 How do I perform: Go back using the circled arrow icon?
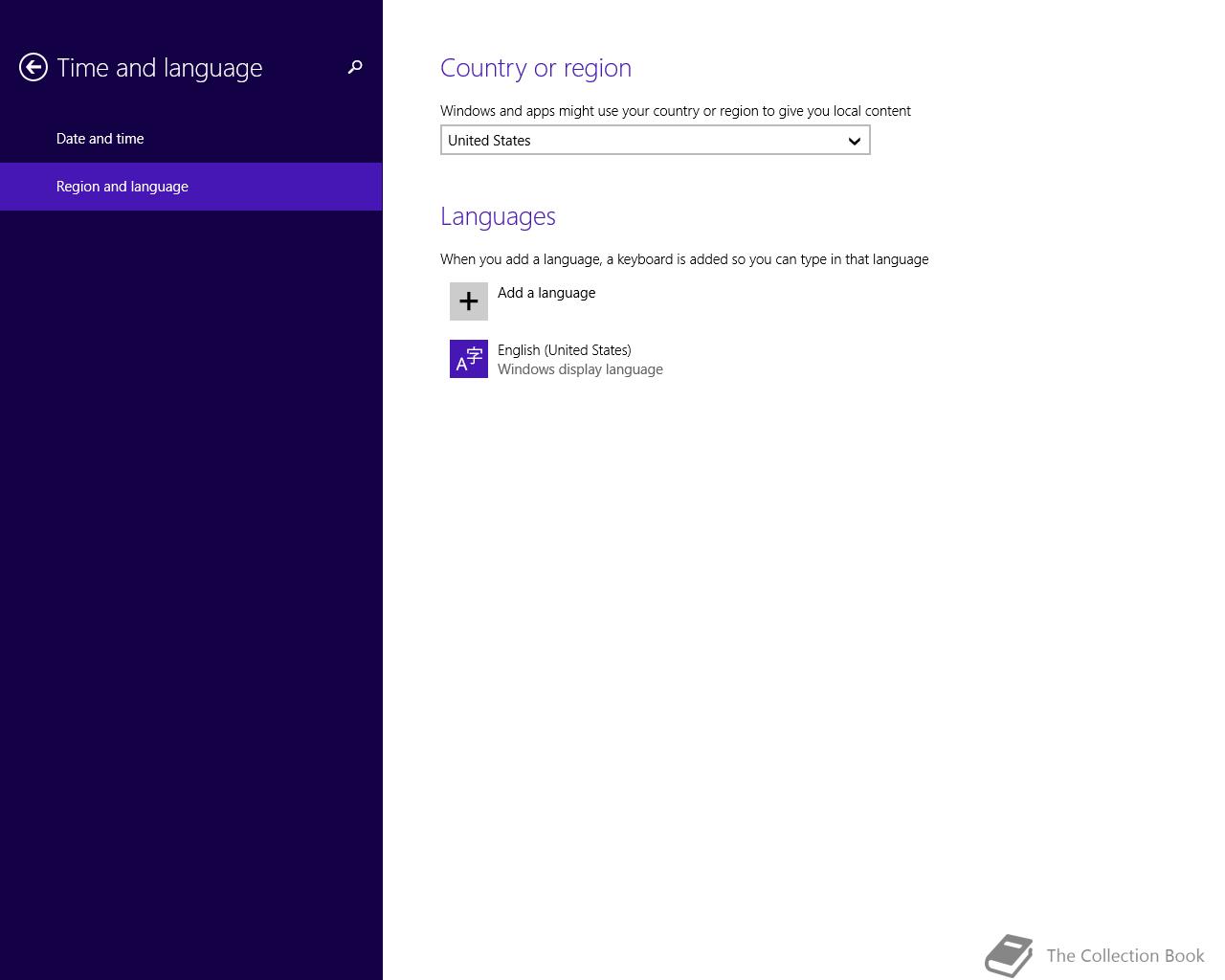click(x=33, y=67)
